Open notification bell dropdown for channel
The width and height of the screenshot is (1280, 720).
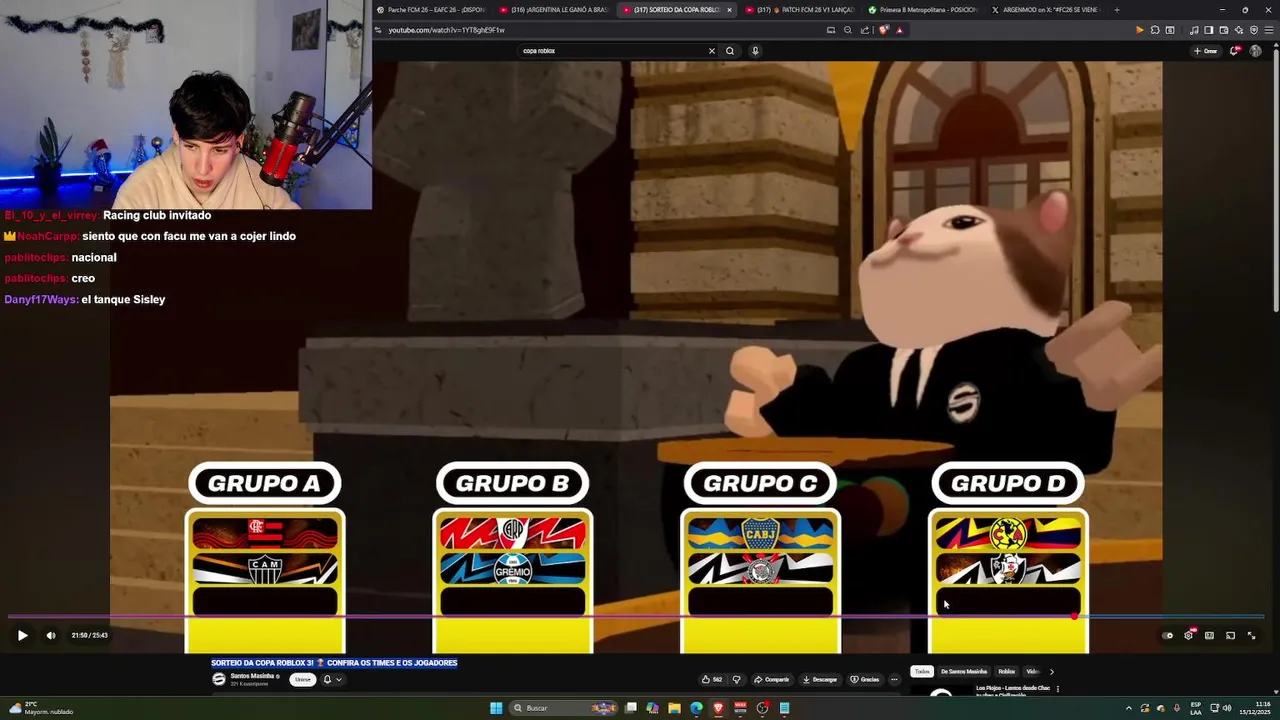pyautogui.click(x=332, y=679)
